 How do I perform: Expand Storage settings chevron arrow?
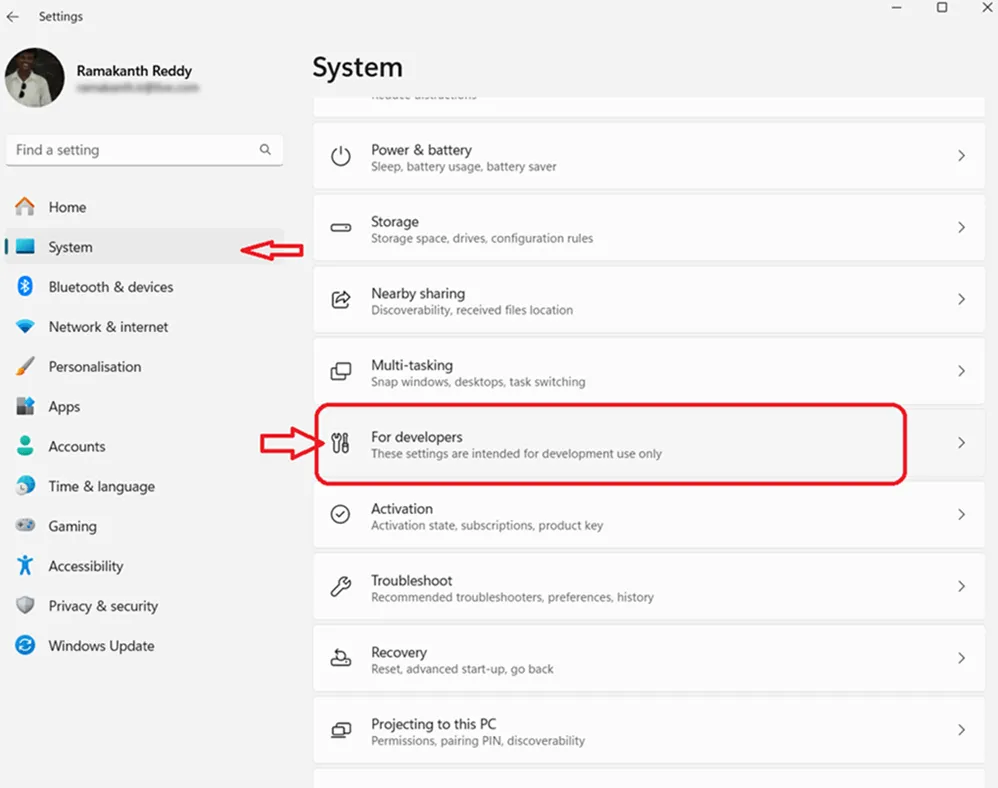click(x=961, y=228)
